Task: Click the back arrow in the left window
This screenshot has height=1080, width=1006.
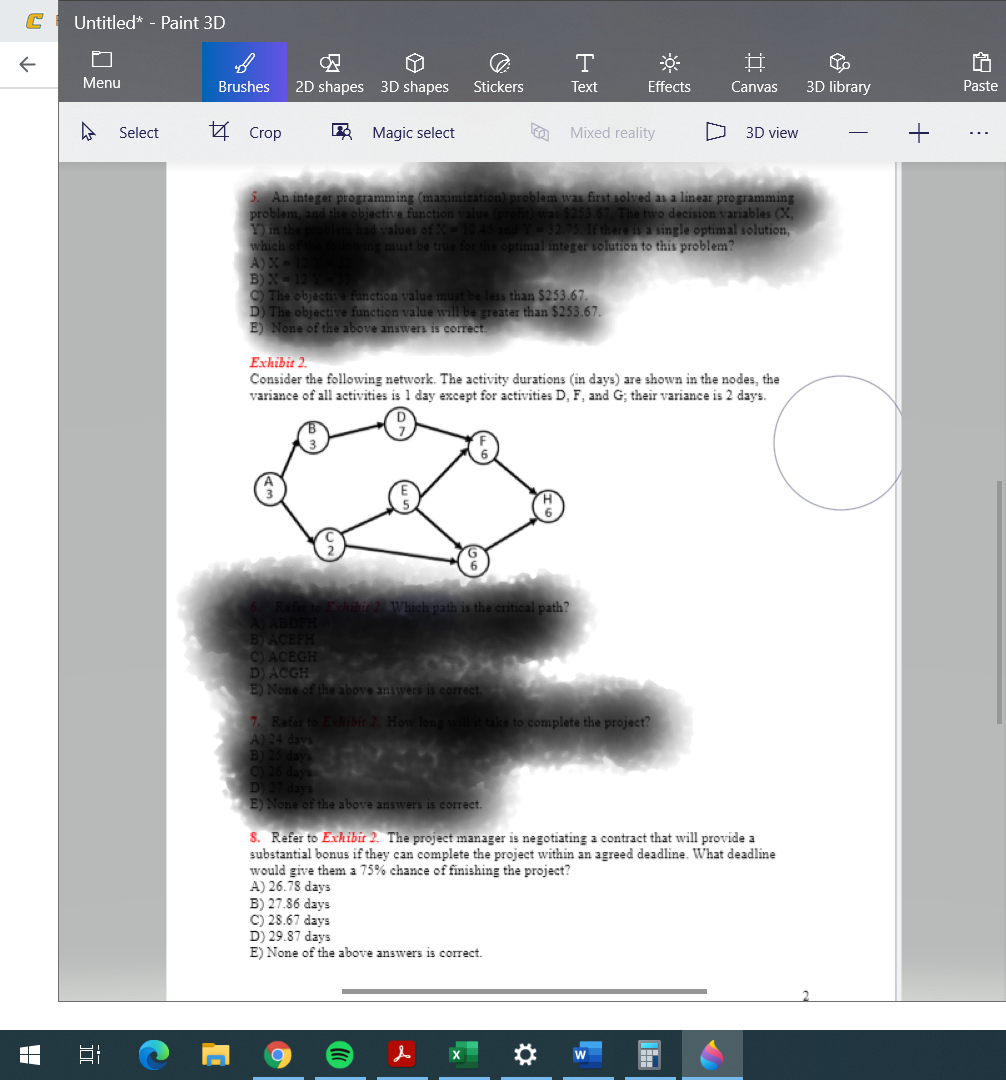Action: [28, 65]
